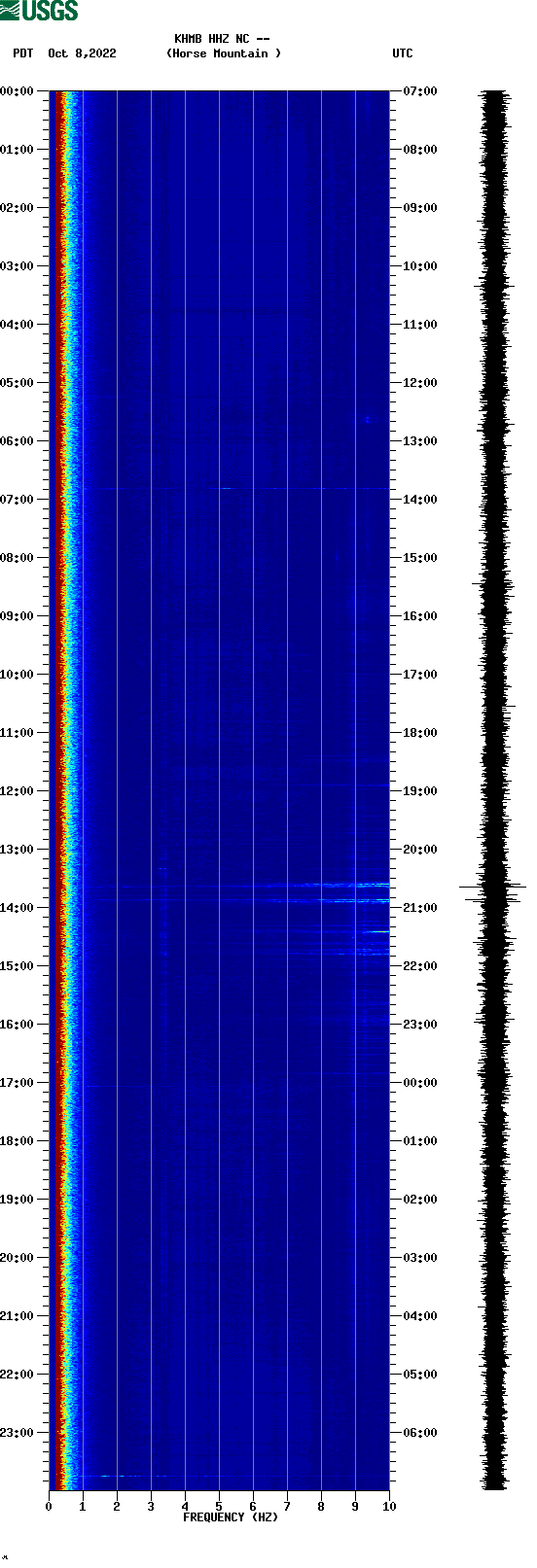Click the '16:00' UTC time label
The width and height of the screenshot is (537, 1568).
[x=420, y=616]
